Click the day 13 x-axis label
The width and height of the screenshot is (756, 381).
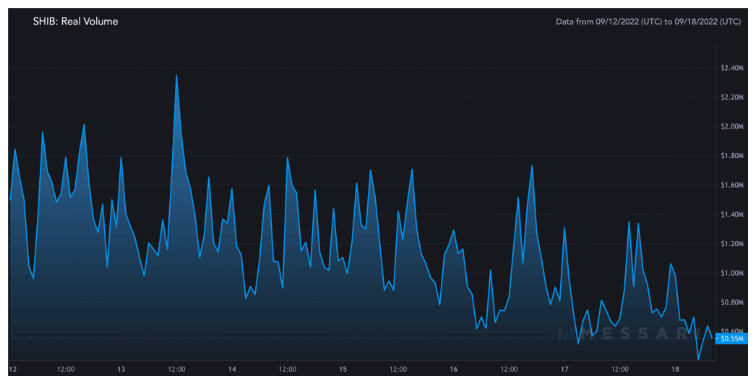coord(121,370)
